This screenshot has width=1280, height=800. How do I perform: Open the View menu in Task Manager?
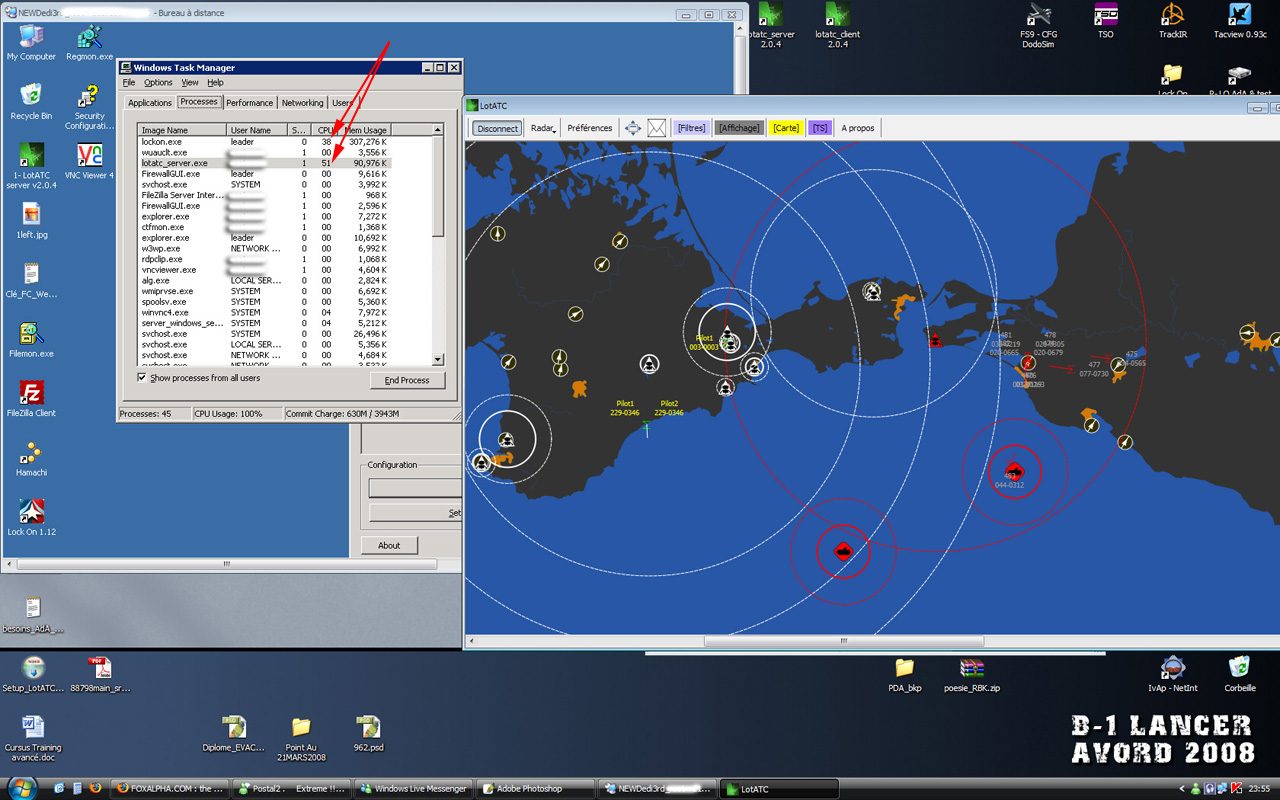(x=189, y=83)
